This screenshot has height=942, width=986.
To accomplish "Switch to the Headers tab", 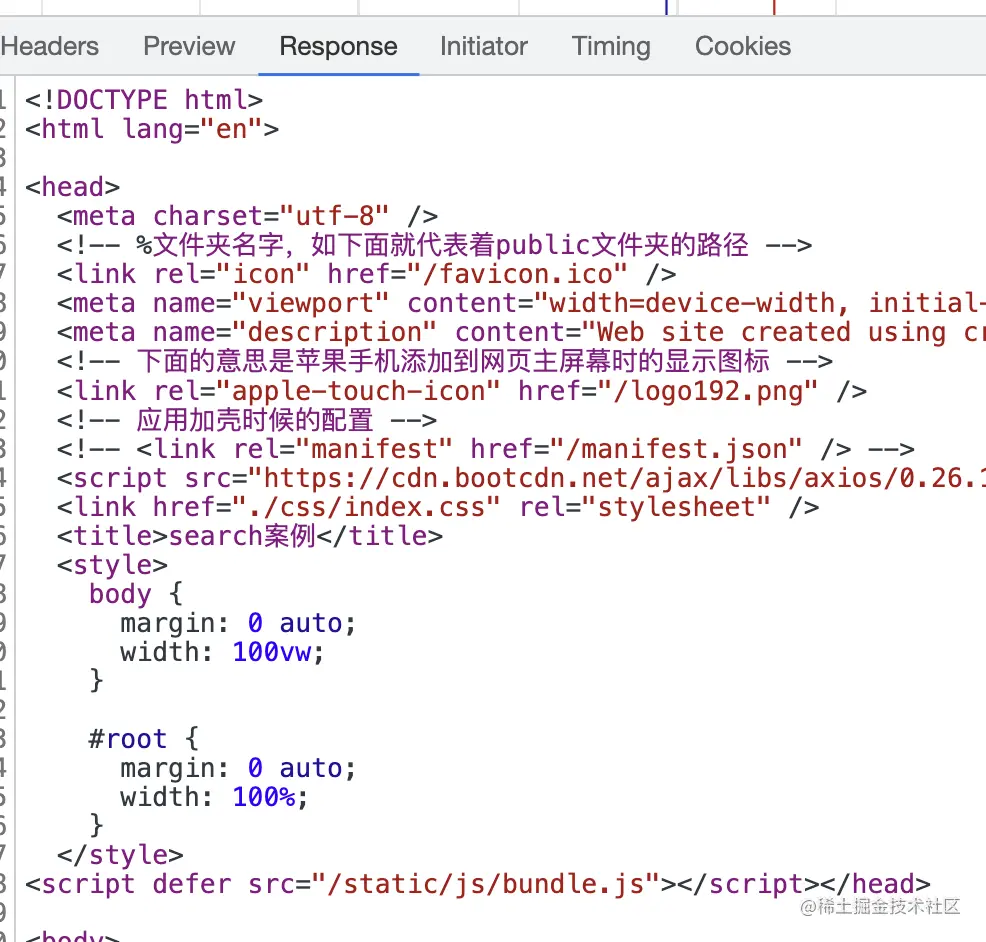I will [x=49, y=46].
